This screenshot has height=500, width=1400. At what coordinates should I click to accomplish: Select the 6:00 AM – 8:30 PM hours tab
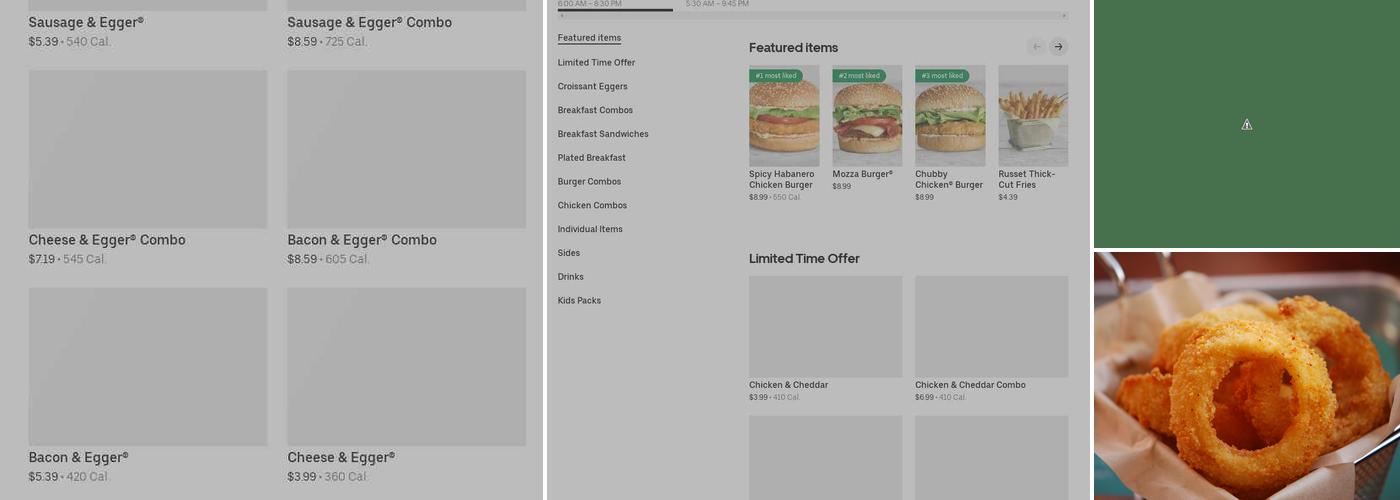[x=589, y=4]
